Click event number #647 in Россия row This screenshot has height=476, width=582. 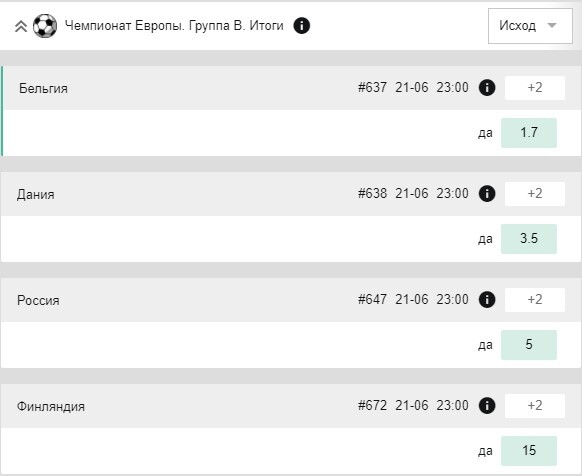pos(372,299)
